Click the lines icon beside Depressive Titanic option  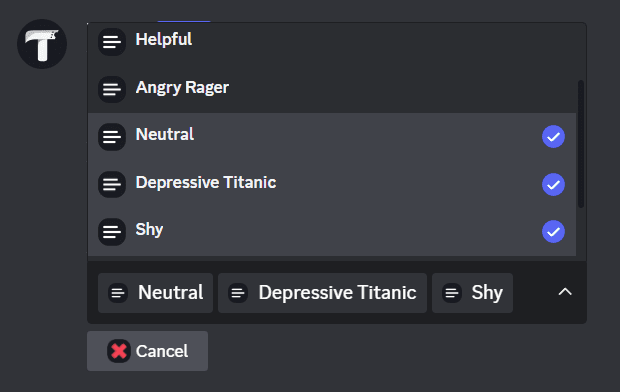click(x=112, y=184)
